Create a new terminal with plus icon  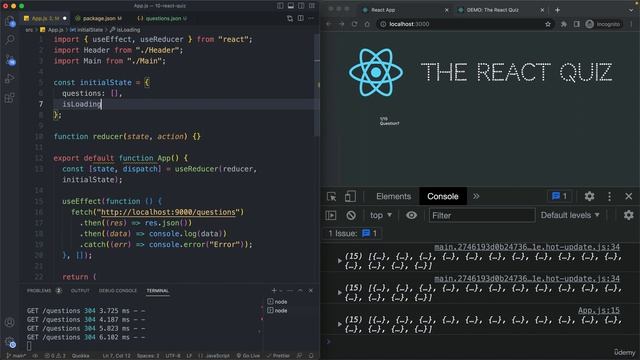point(274,290)
